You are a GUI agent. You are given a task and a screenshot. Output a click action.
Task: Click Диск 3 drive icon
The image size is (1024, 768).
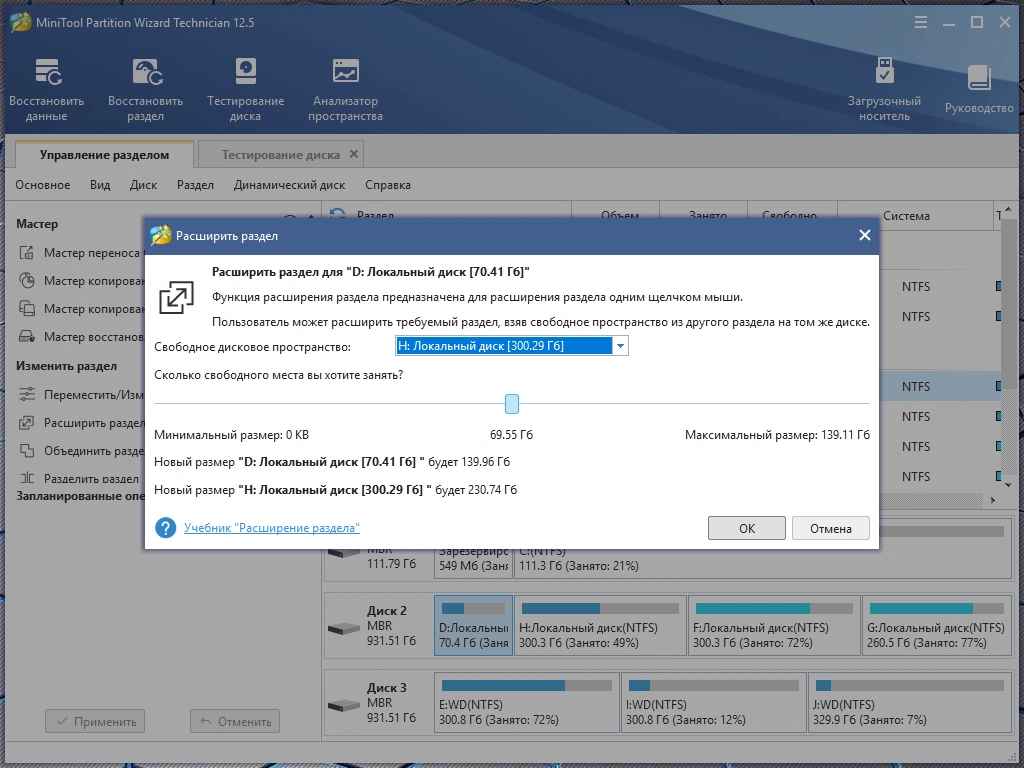344,705
